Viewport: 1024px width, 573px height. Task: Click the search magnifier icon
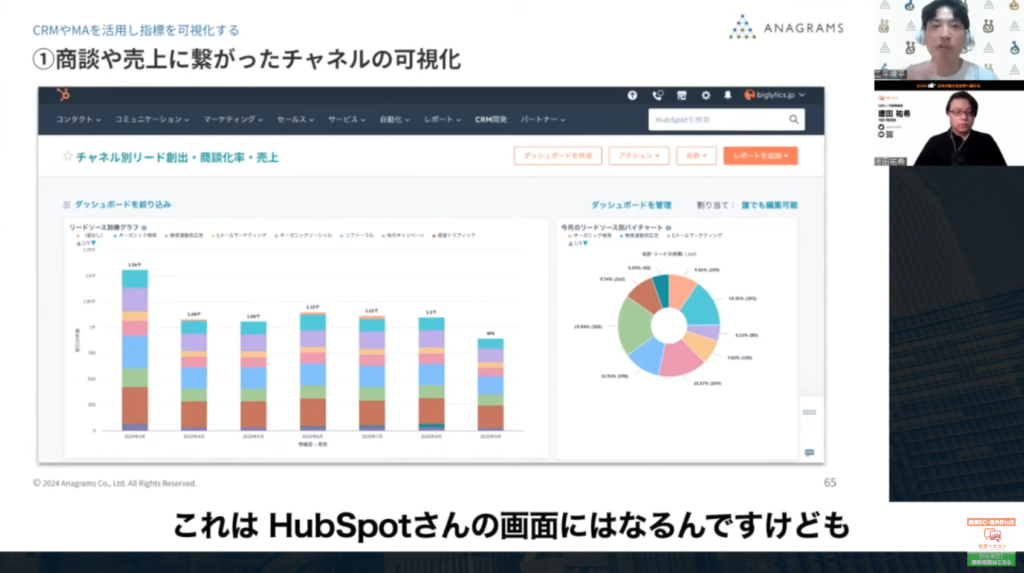793,120
